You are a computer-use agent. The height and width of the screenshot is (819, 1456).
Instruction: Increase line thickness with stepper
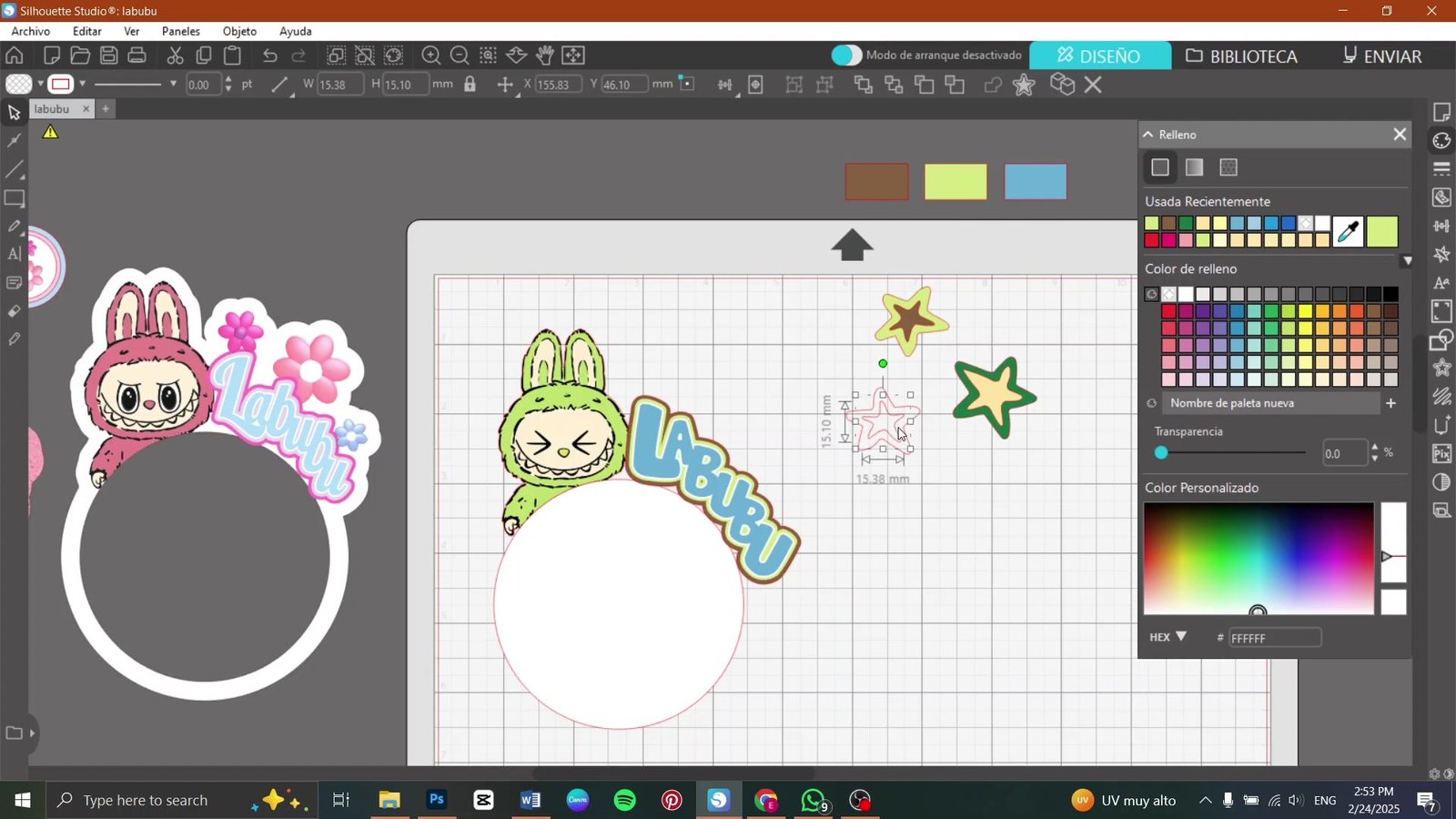227,79
